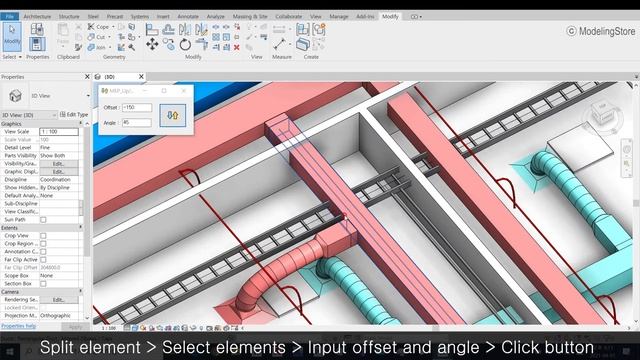Toggle the Section Box checkbox
This screenshot has height=360, width=640.
[x=43, y=284]
